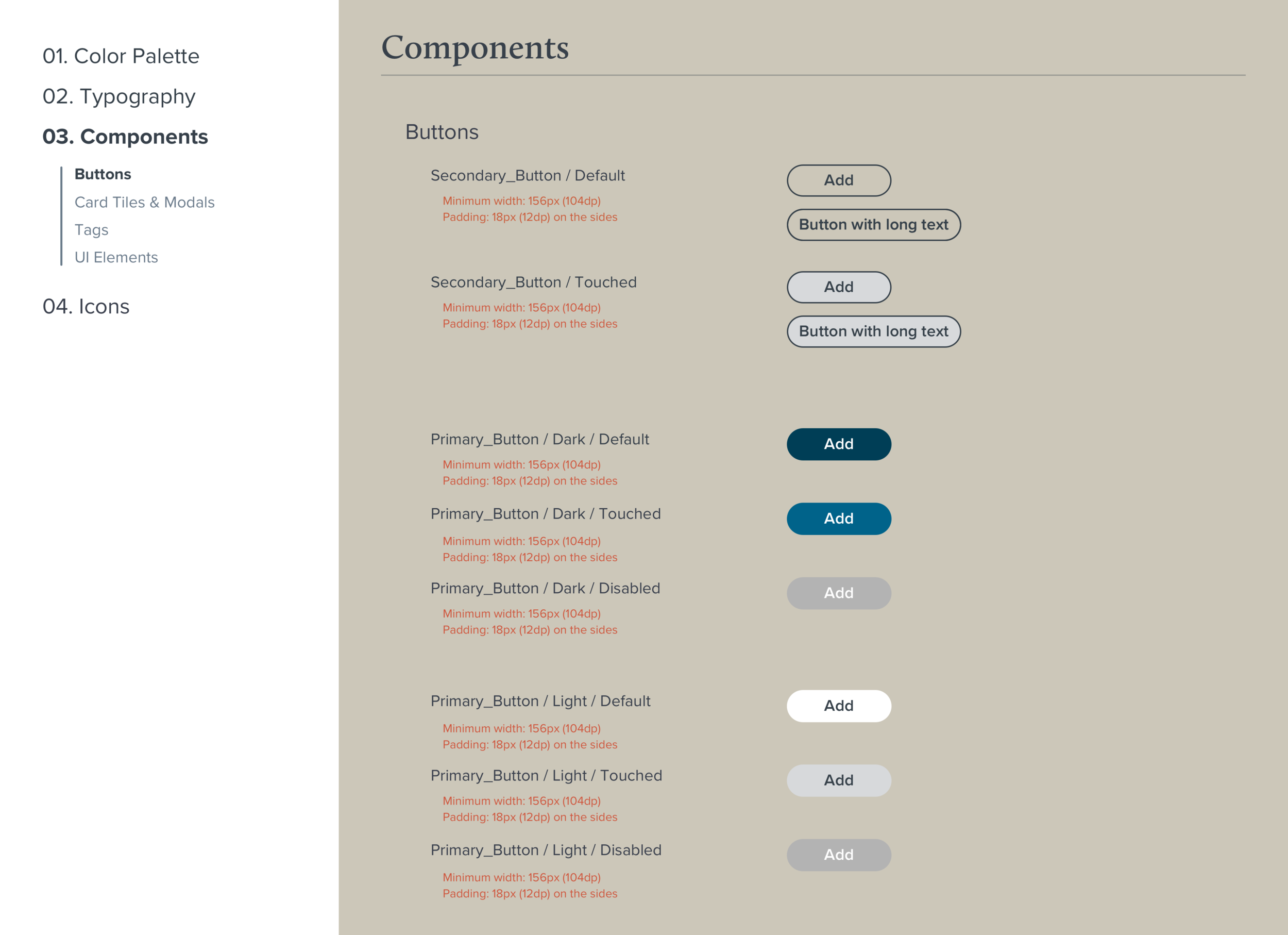Select 03. Components in sidebar
The height and width of the screenshot is (935, 1288).
click(125, 137)
